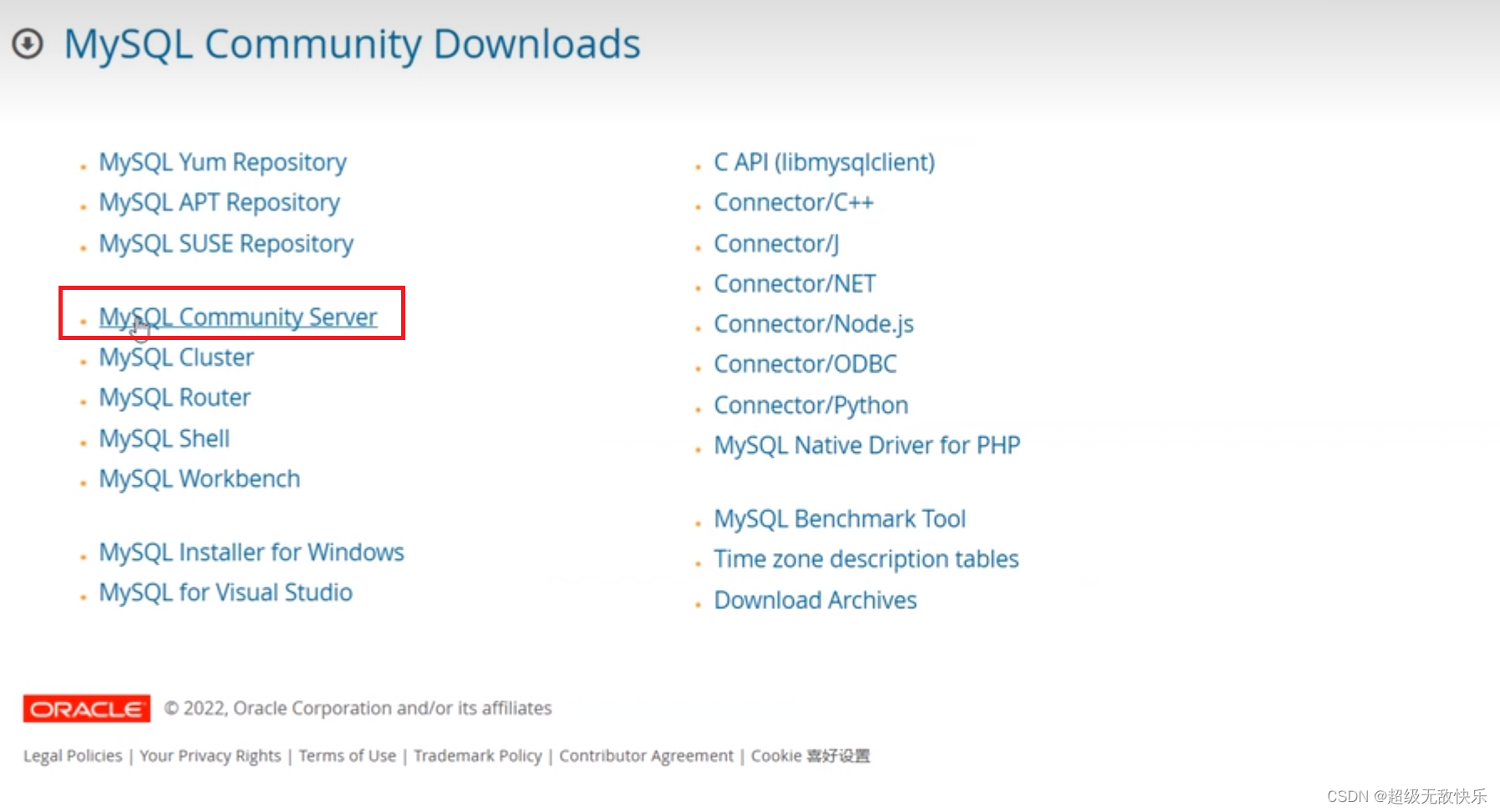This screenshot has width=1500, height=812.
Task: Open Your Privacy Rights footer link
Action: (210, 755)
